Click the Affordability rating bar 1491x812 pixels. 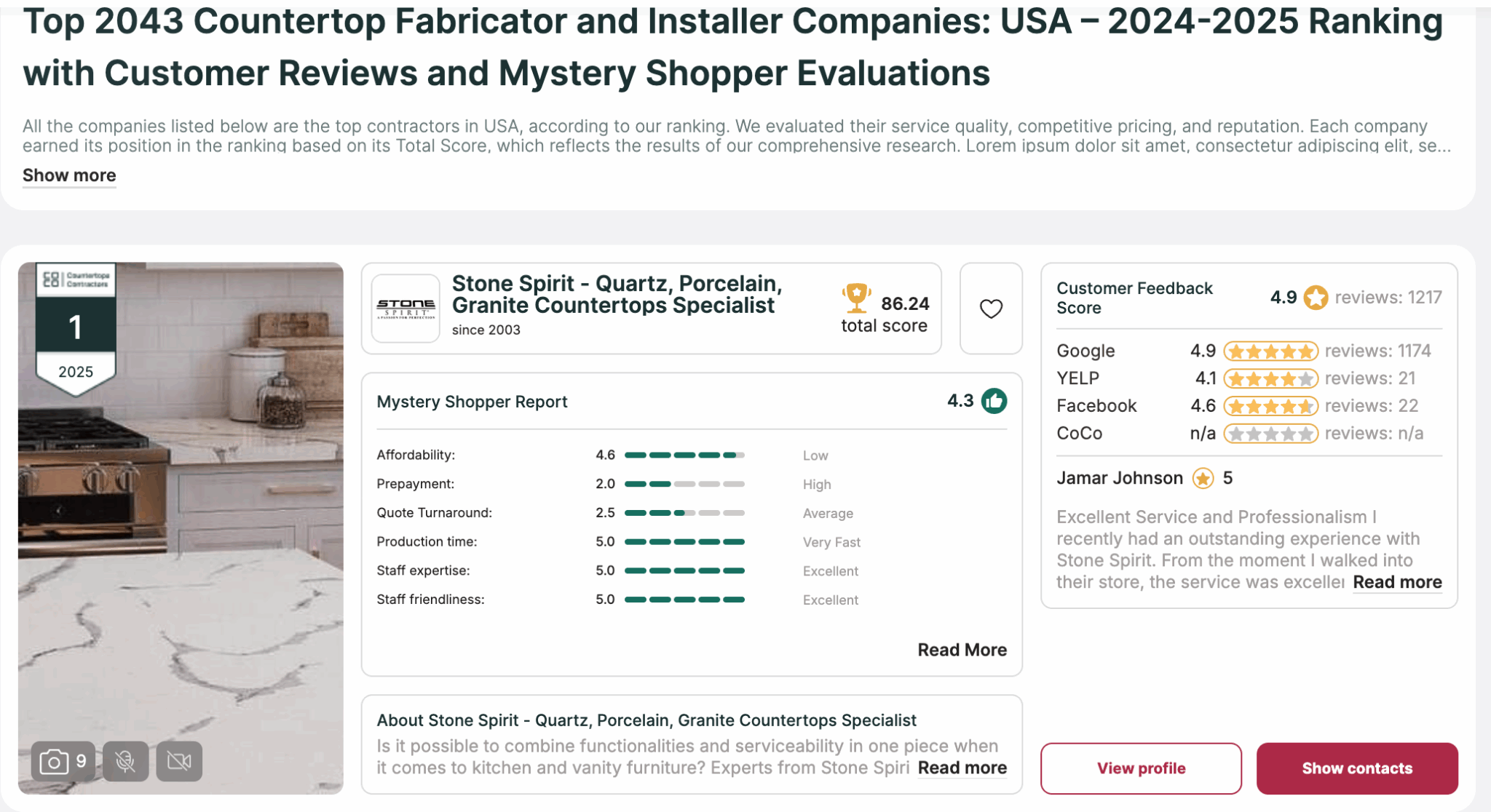(684, 455)
